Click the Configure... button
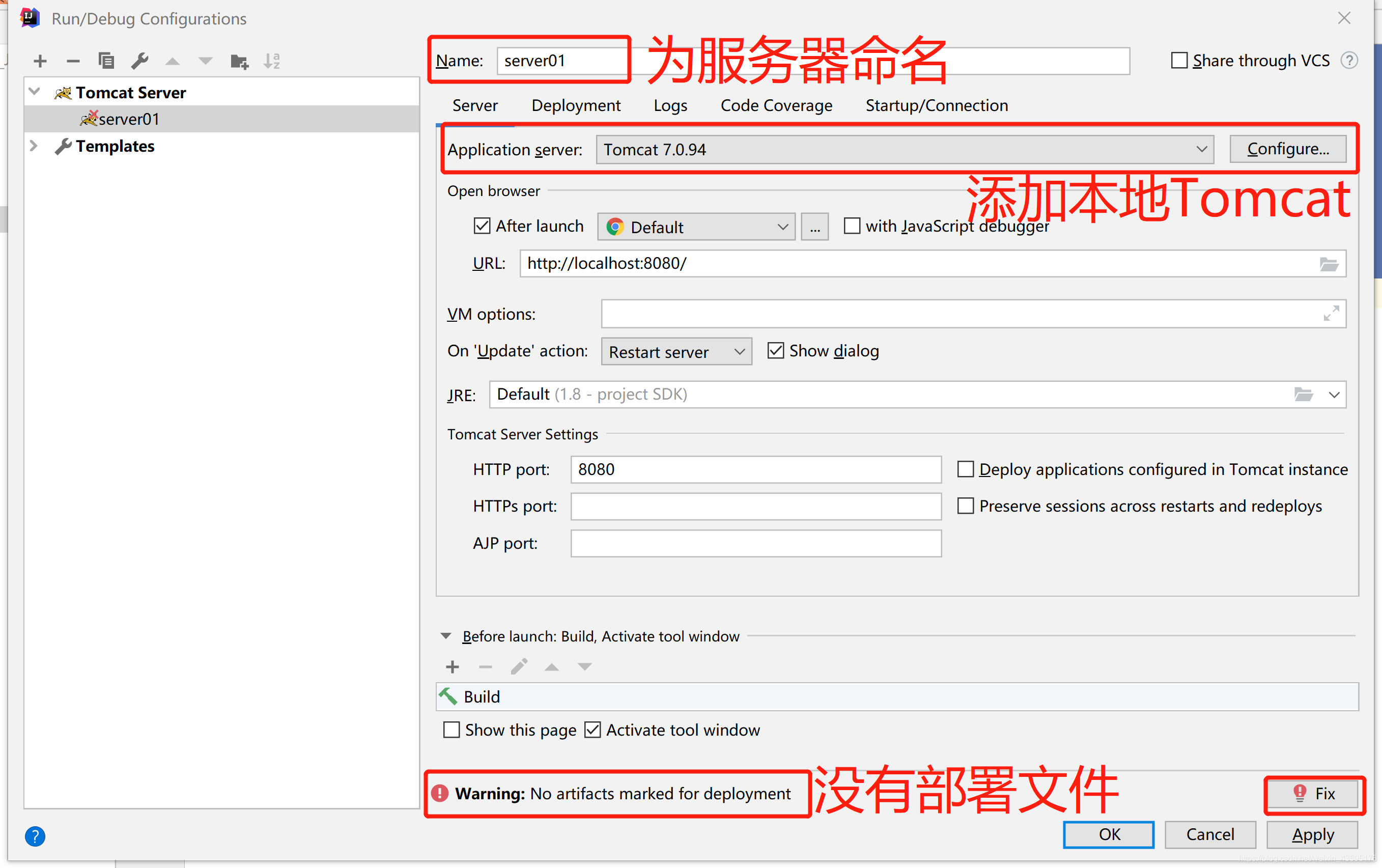Screen dimensions: 1382x868 click(1287, 149)
